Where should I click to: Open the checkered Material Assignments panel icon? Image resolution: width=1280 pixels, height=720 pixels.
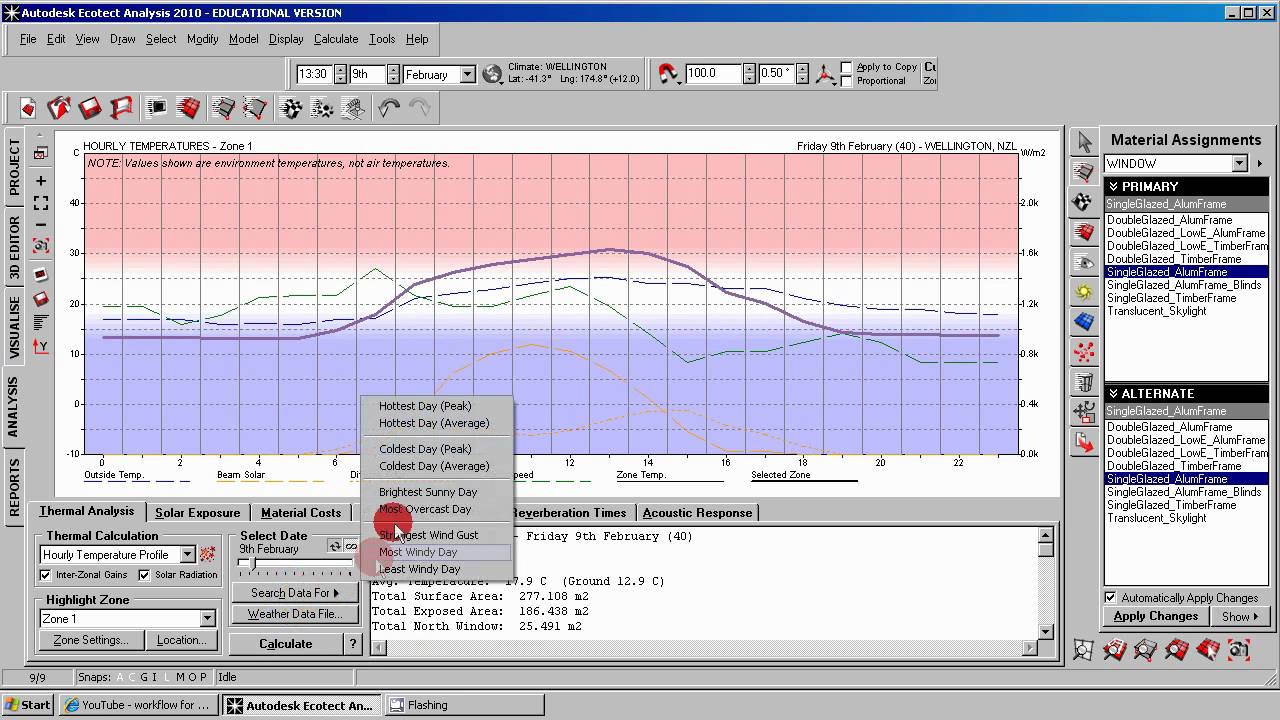tap(1084, 202)
